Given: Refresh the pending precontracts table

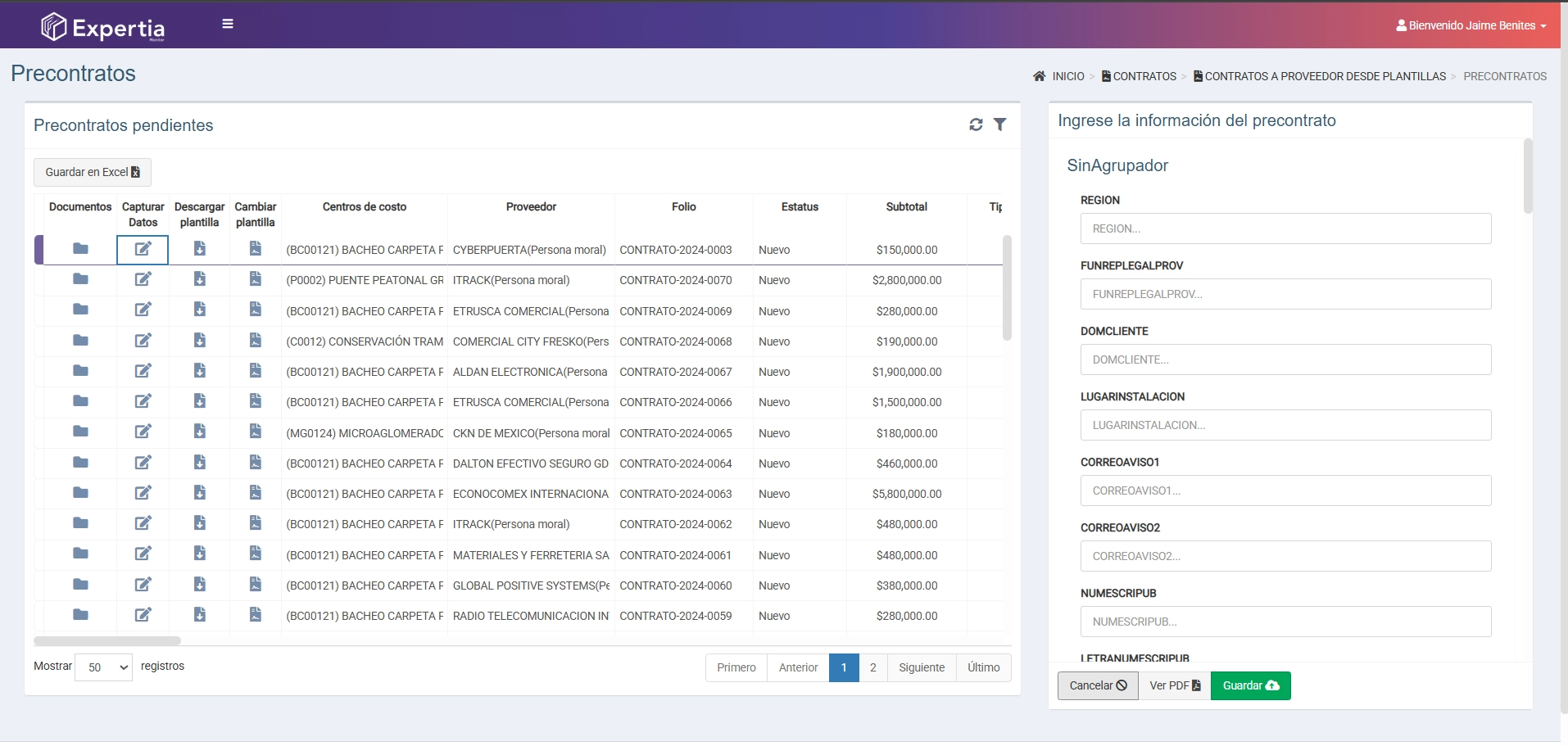Looking at the screenshot, I should pos(976,124).
